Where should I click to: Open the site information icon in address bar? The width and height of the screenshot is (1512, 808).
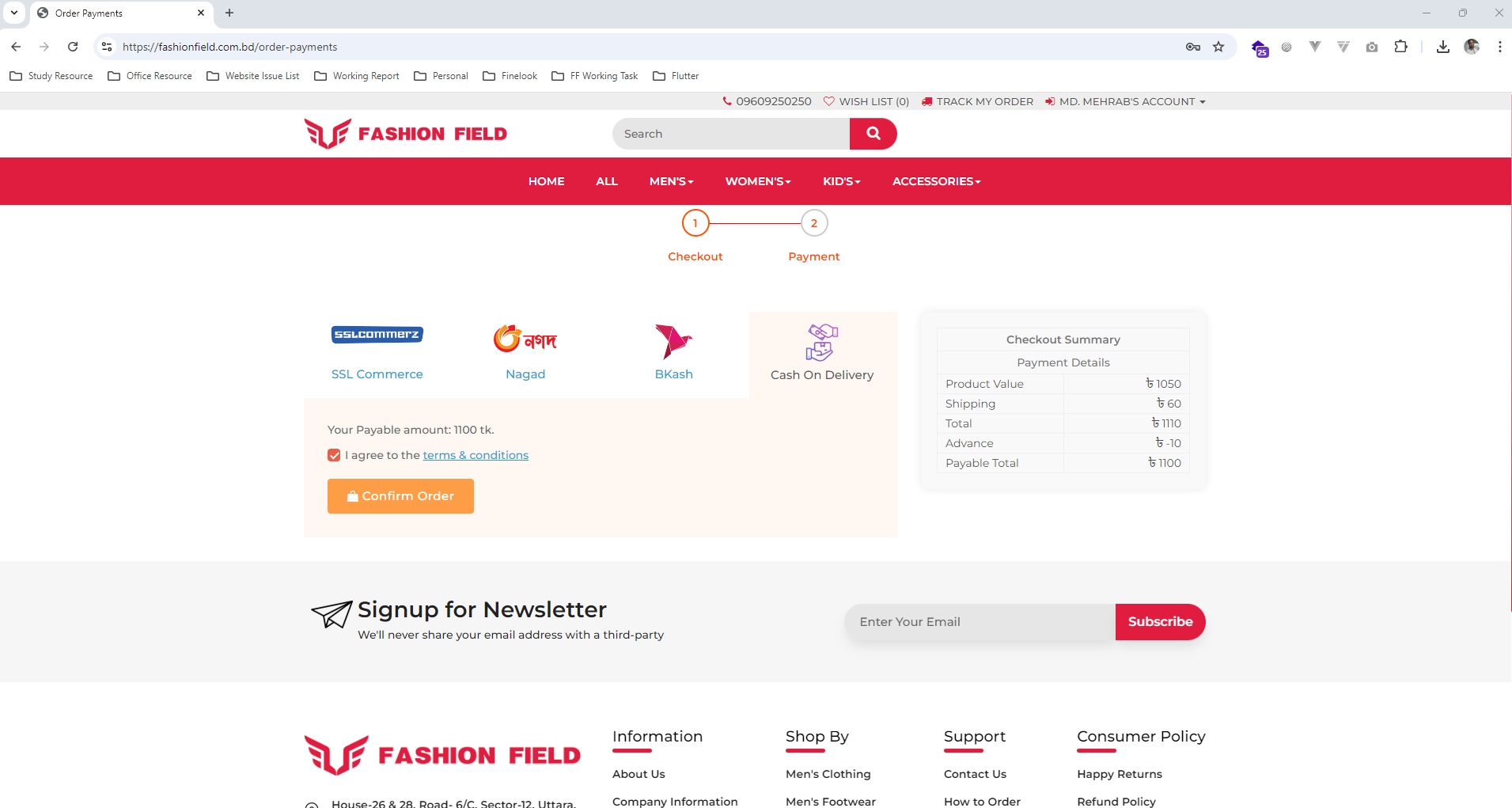[x=107, y=47]
